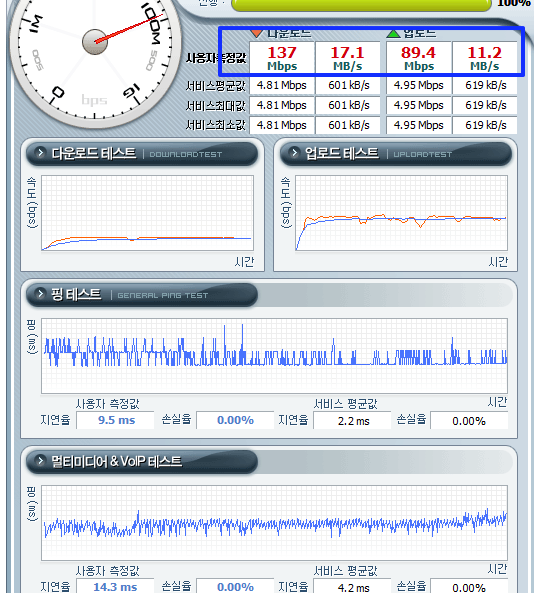Click the arrow icon beside 핑 테스트
Image resolution: width=534 pixels, height=593 pixels.
pos(40,294)
